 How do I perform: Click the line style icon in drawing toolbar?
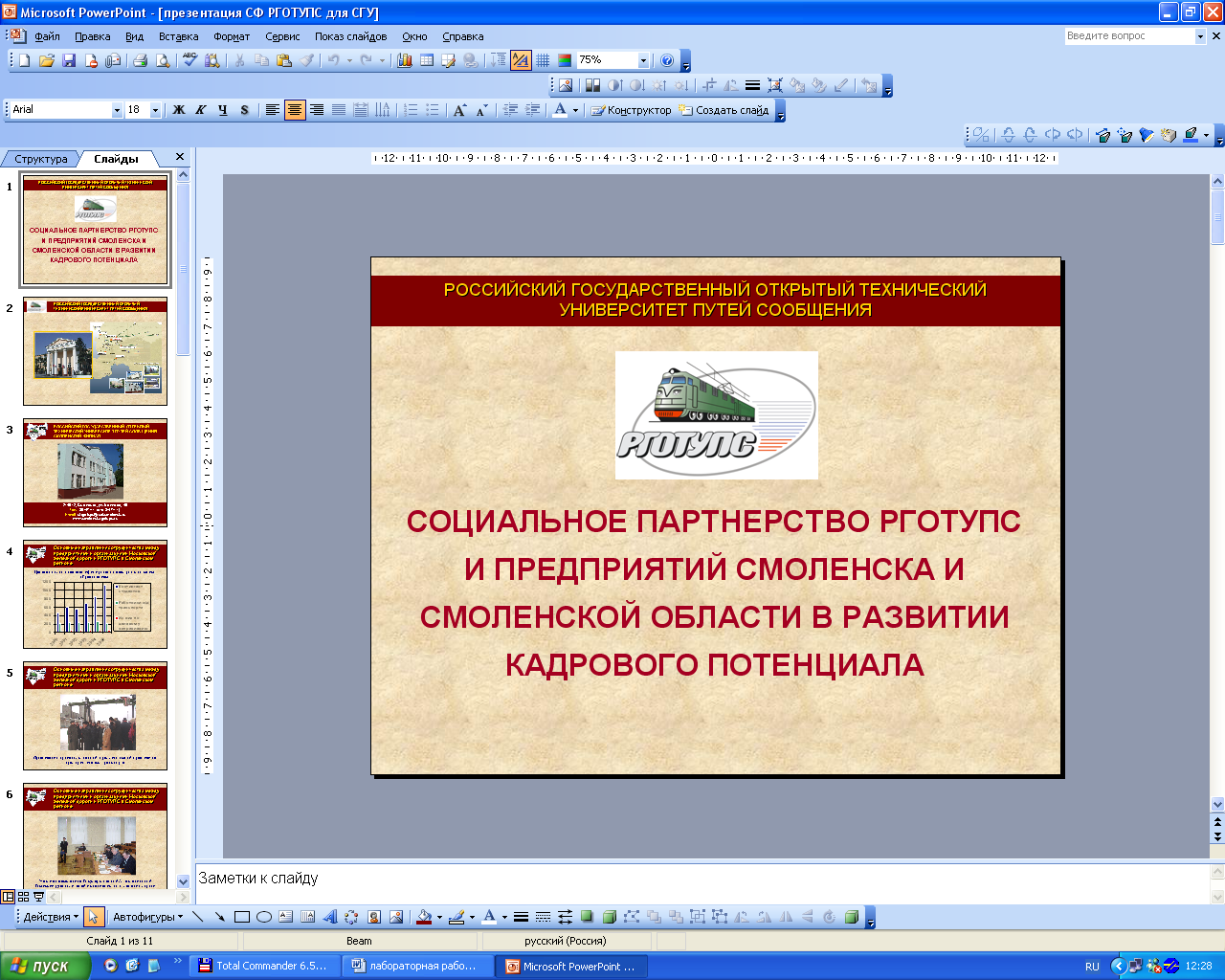(x=521, y=917)
